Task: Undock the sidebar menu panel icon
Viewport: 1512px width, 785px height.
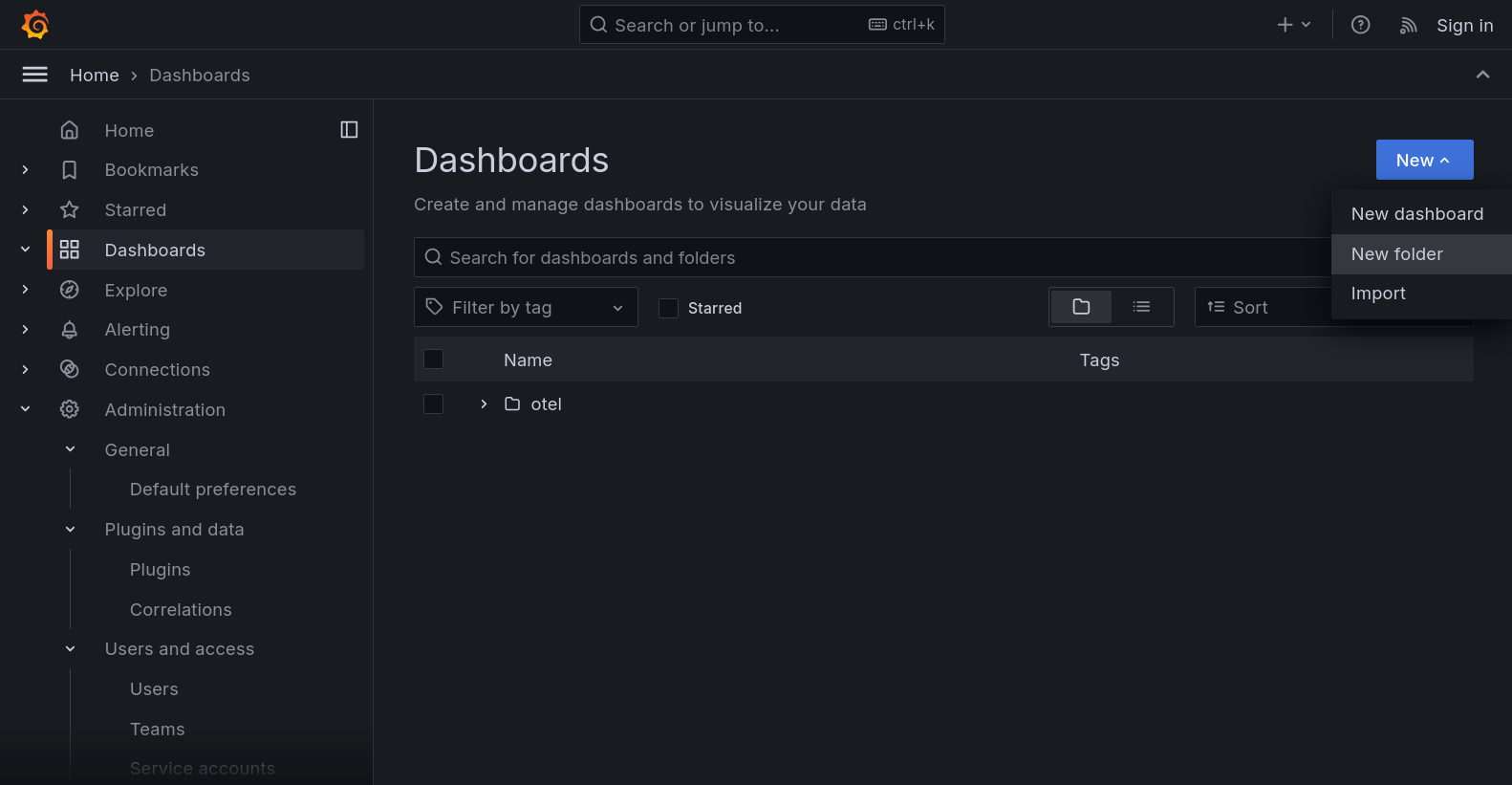Action: 349,130
